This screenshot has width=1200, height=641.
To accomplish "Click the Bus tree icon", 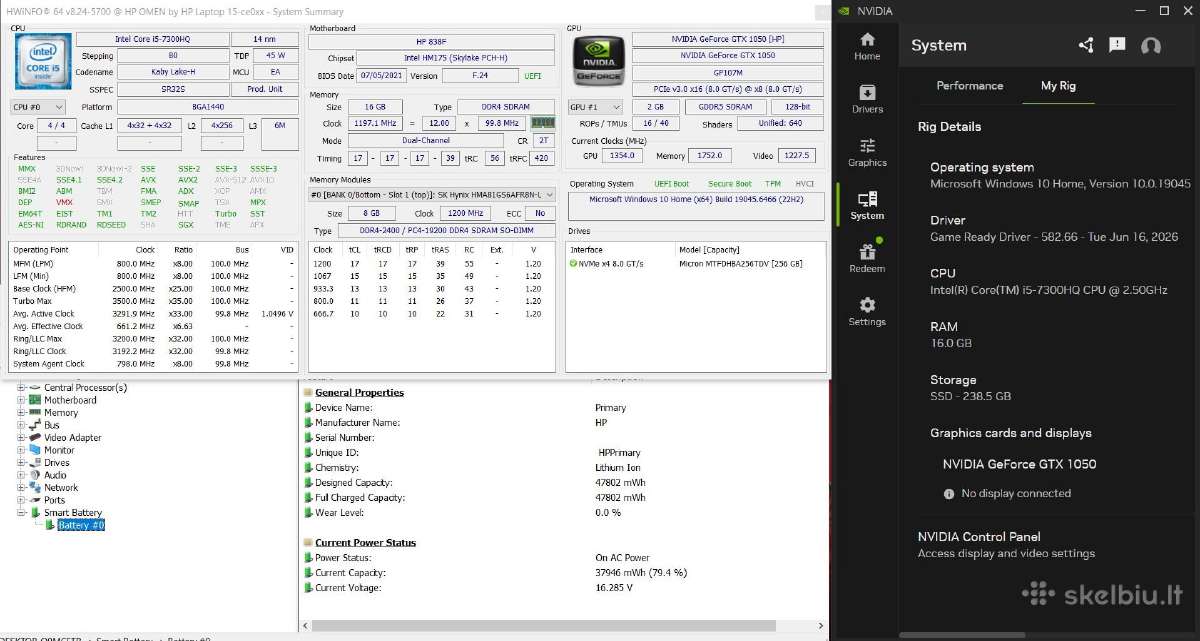I will [35, 425].
